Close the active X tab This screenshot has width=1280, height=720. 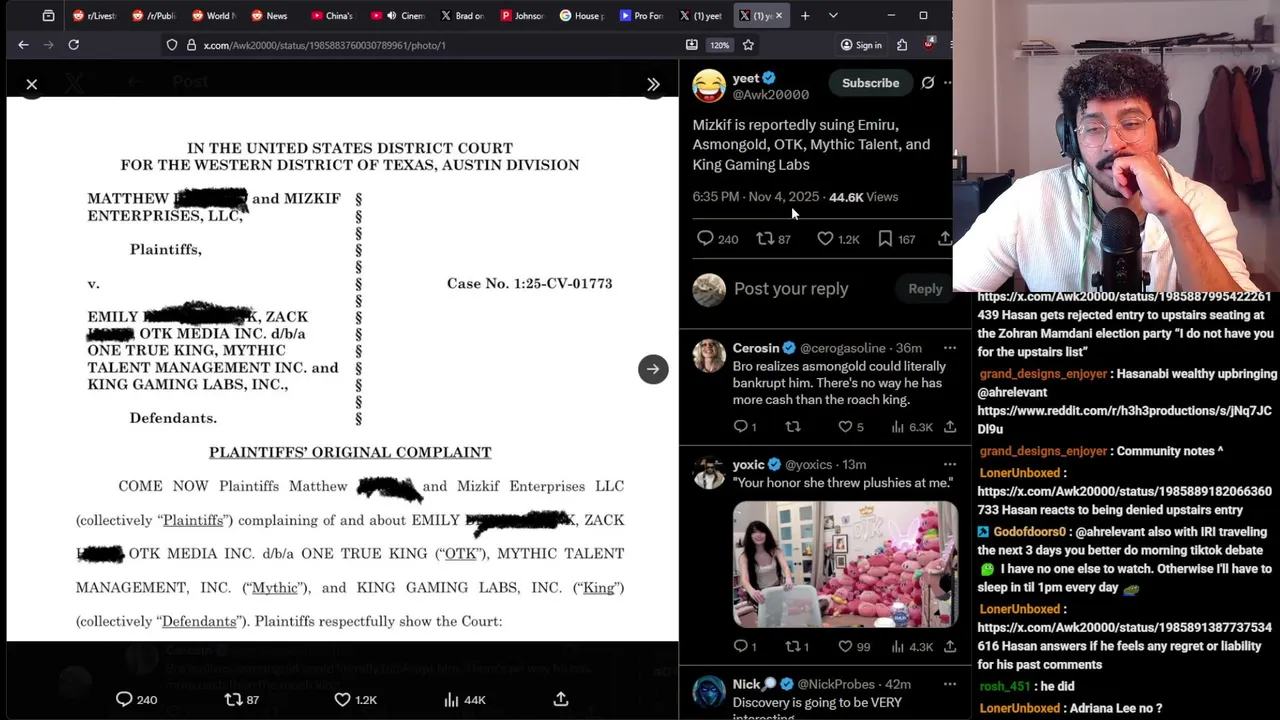[779, 16]
